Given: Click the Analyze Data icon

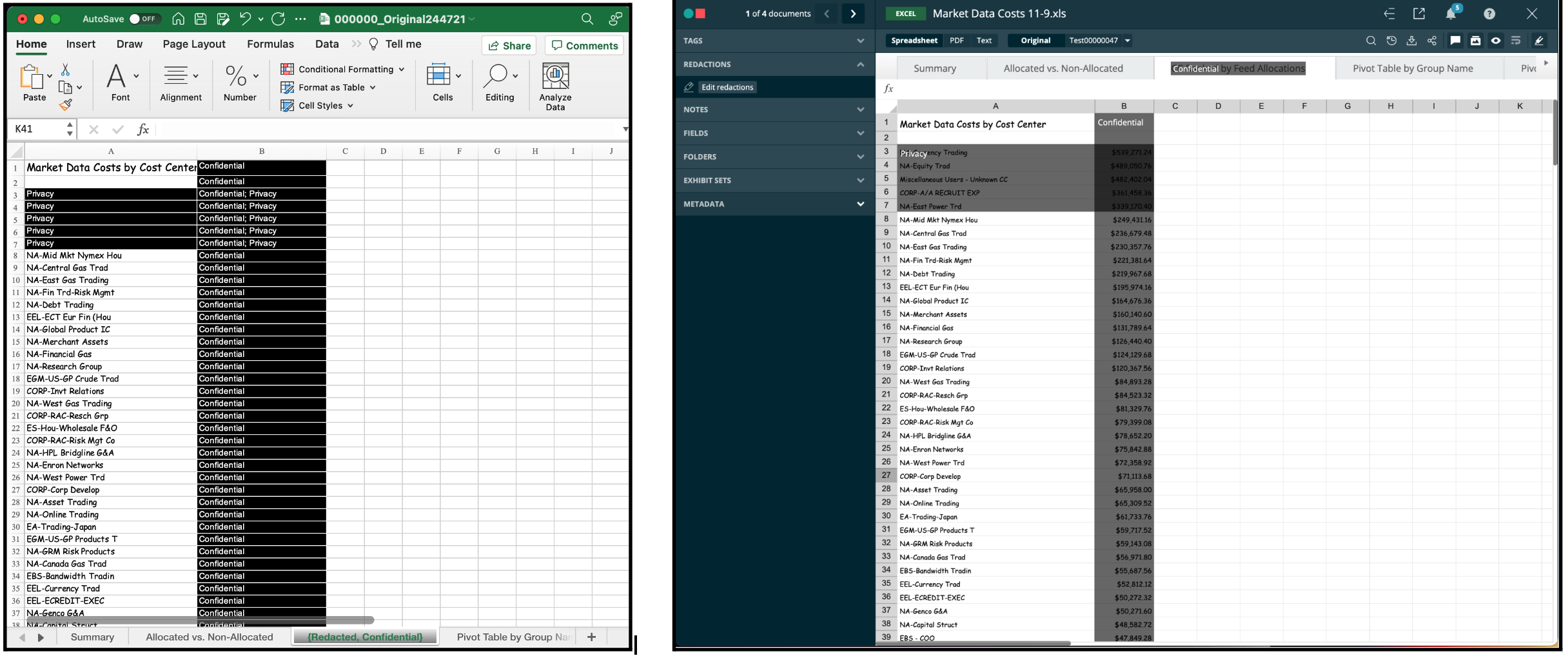Looking at the screenshot, I should click(554, 77).
